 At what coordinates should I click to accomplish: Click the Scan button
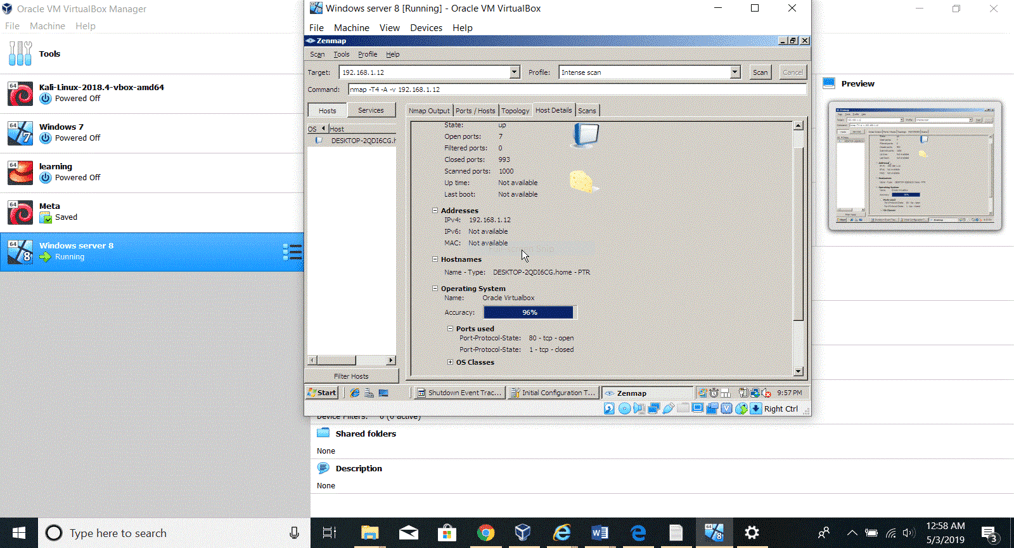(760, 72)
